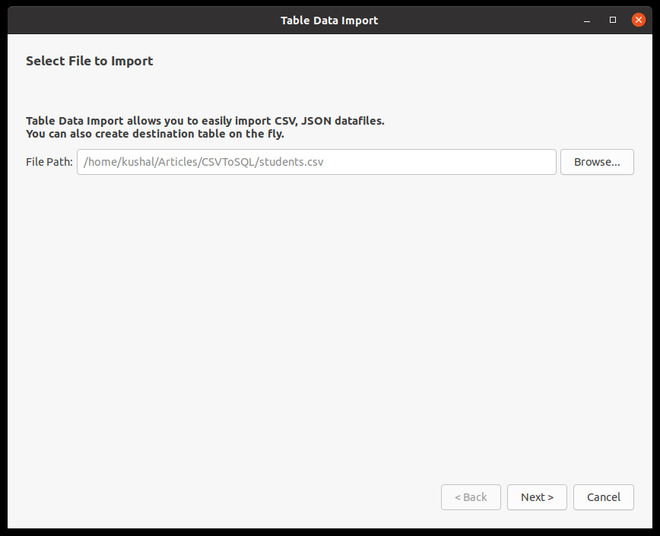Click the 'You can also create destination table' line
The height and width of the screenshot is (536, 660).
[x=155, y=134]
